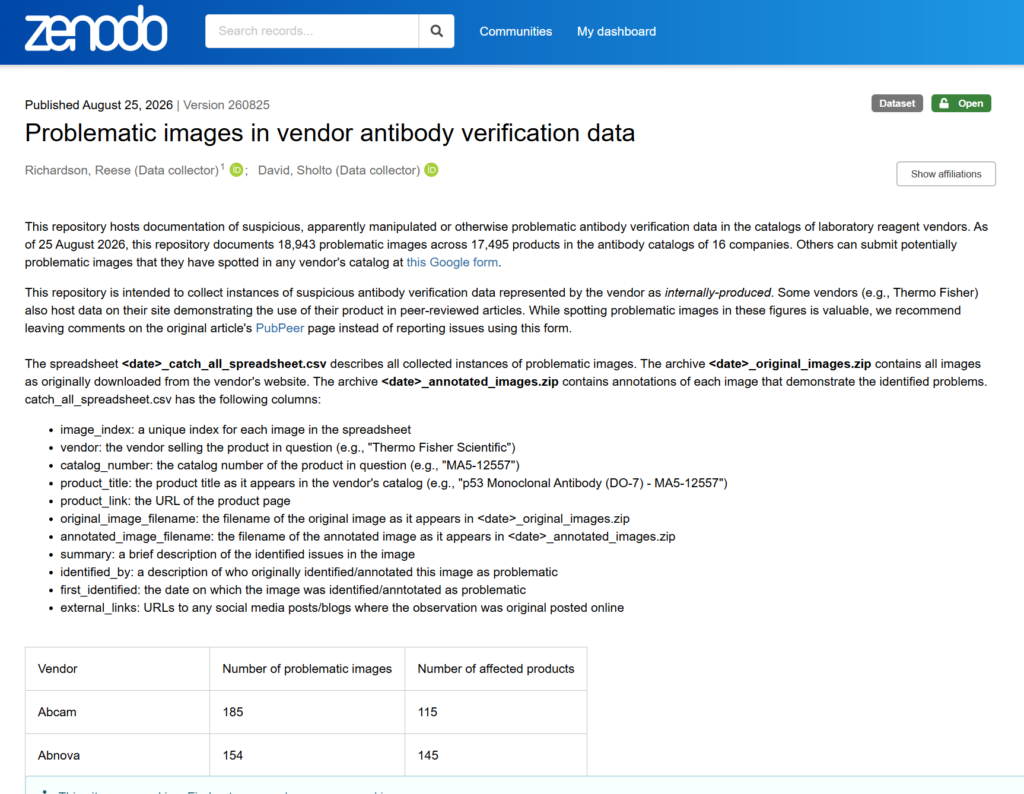Click the 'external_links' bullet item

(342, 608)
